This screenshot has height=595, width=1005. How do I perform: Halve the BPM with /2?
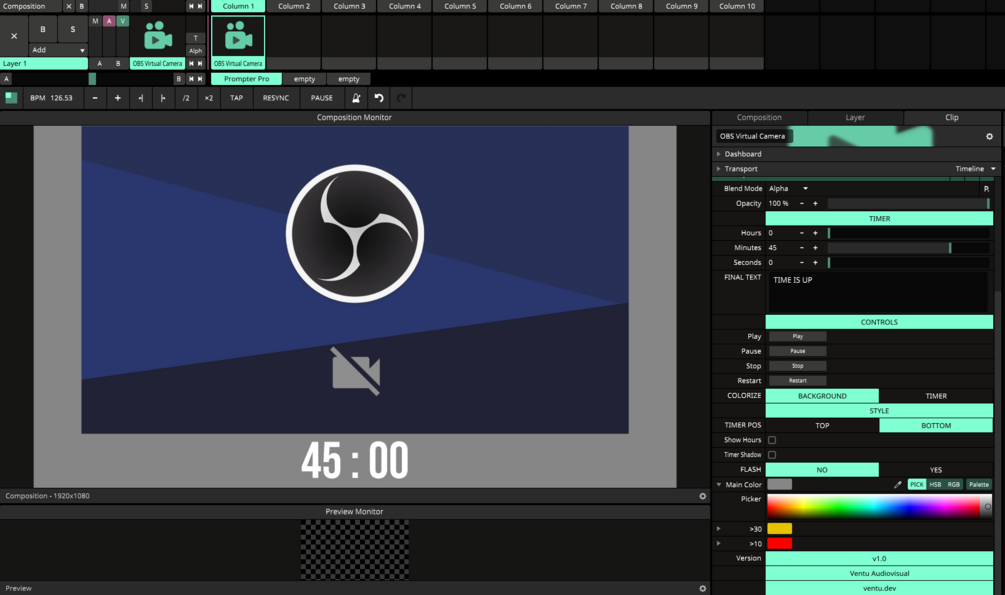coord(186,98)
